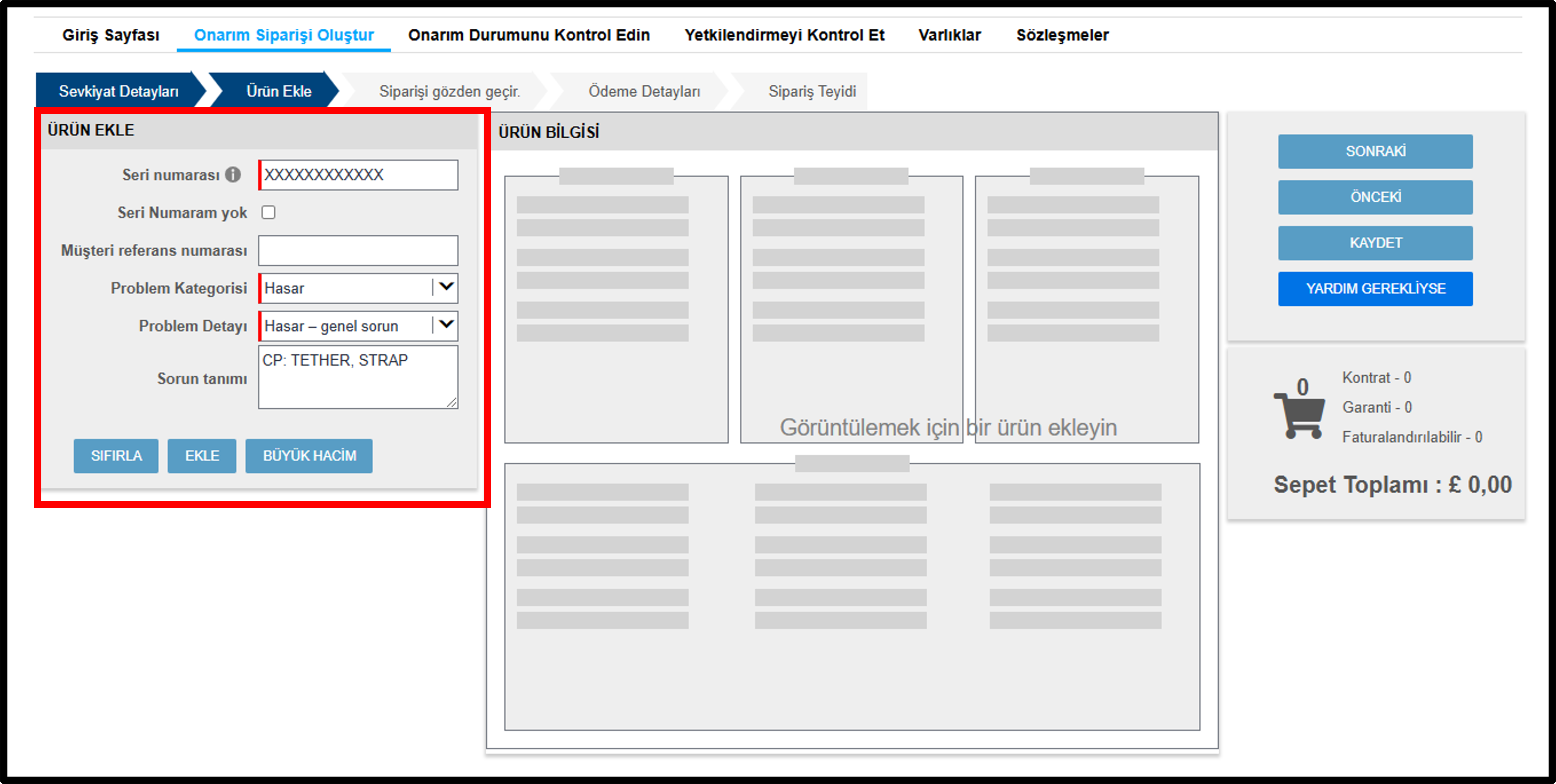The image size is (1556, 784).
Task: Click the Ürün Ekle step
Action: pos(278,91)
